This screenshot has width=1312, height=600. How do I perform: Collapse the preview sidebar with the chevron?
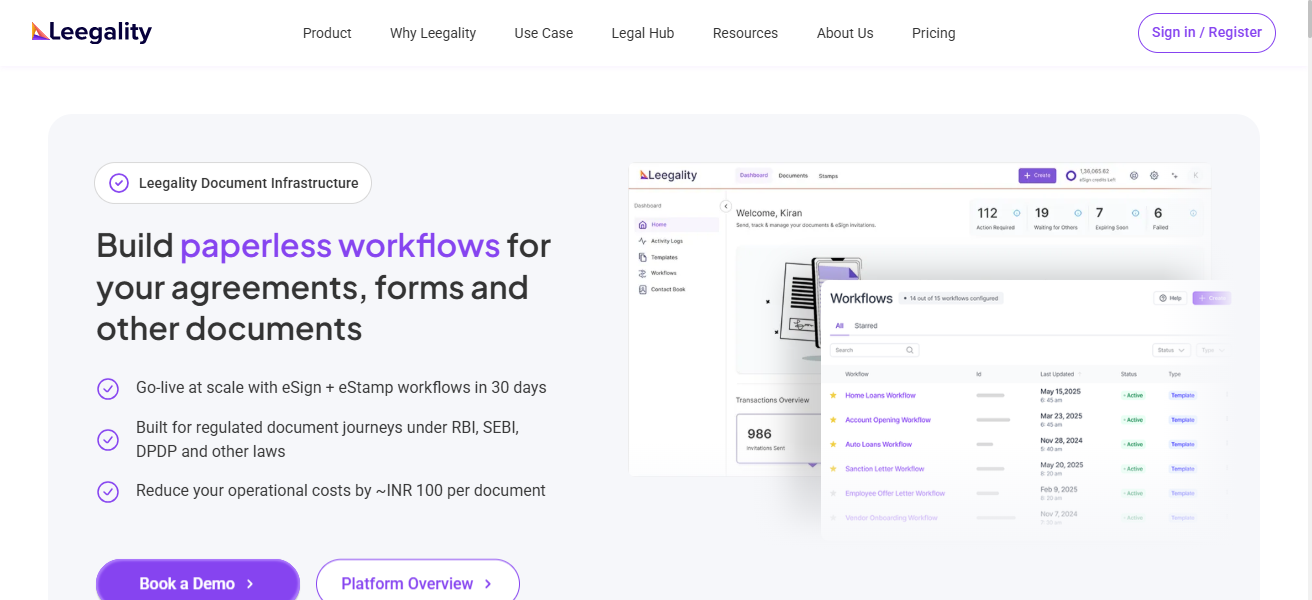(x=726, y=206)
